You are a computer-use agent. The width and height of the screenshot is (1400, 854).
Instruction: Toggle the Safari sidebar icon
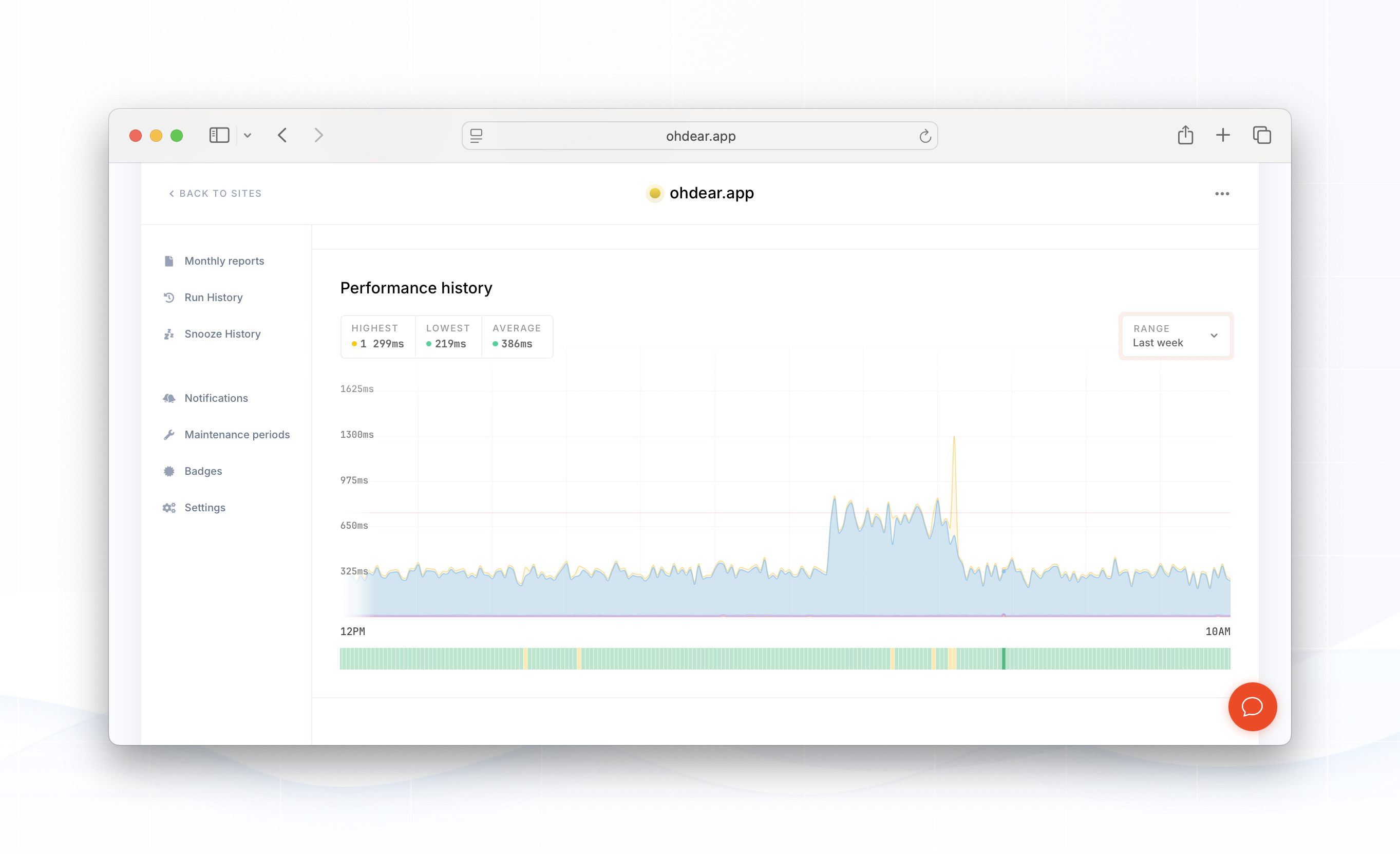tap(219, 135)
